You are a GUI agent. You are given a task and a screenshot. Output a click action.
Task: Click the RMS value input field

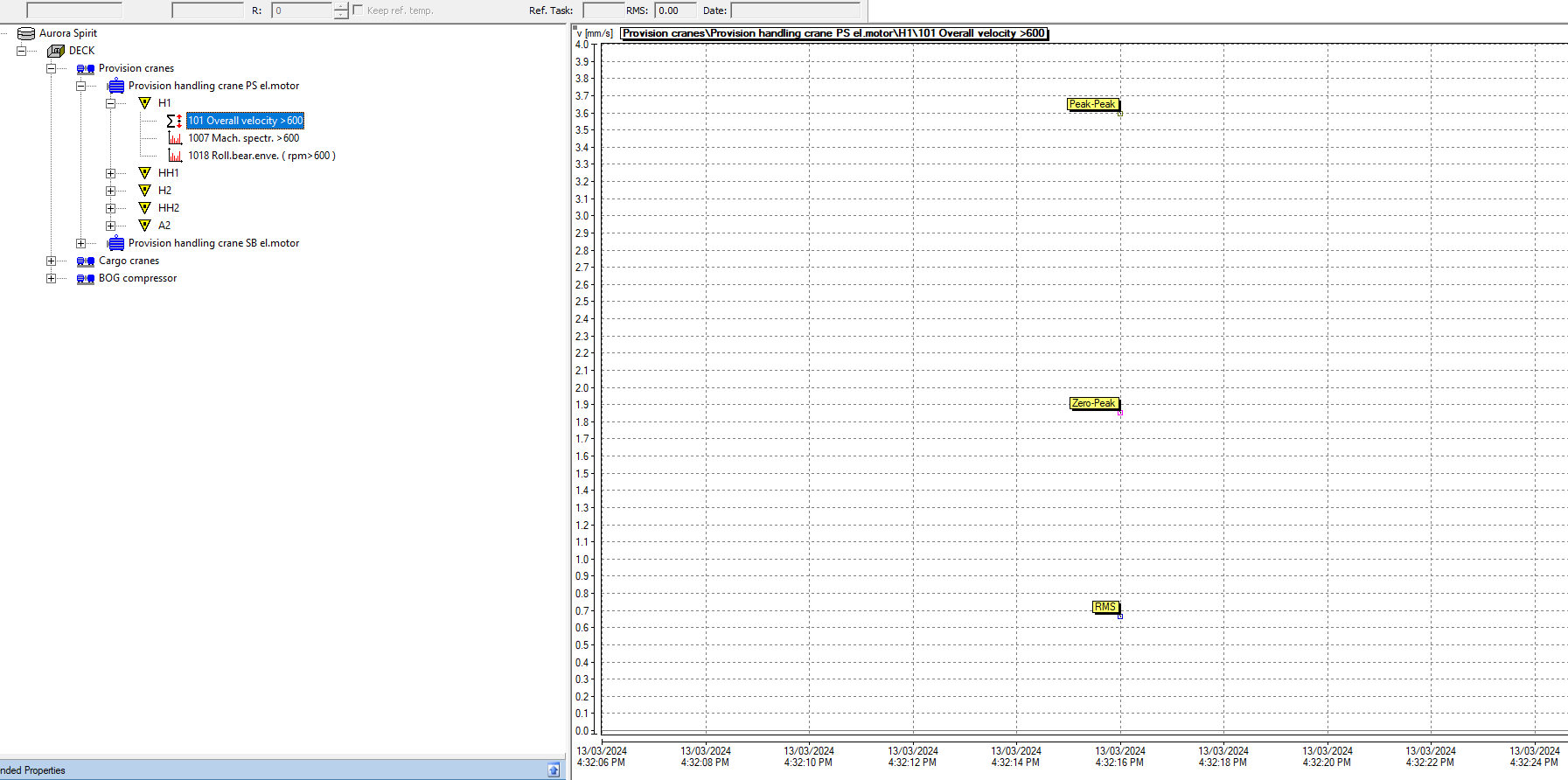point(675,10)
